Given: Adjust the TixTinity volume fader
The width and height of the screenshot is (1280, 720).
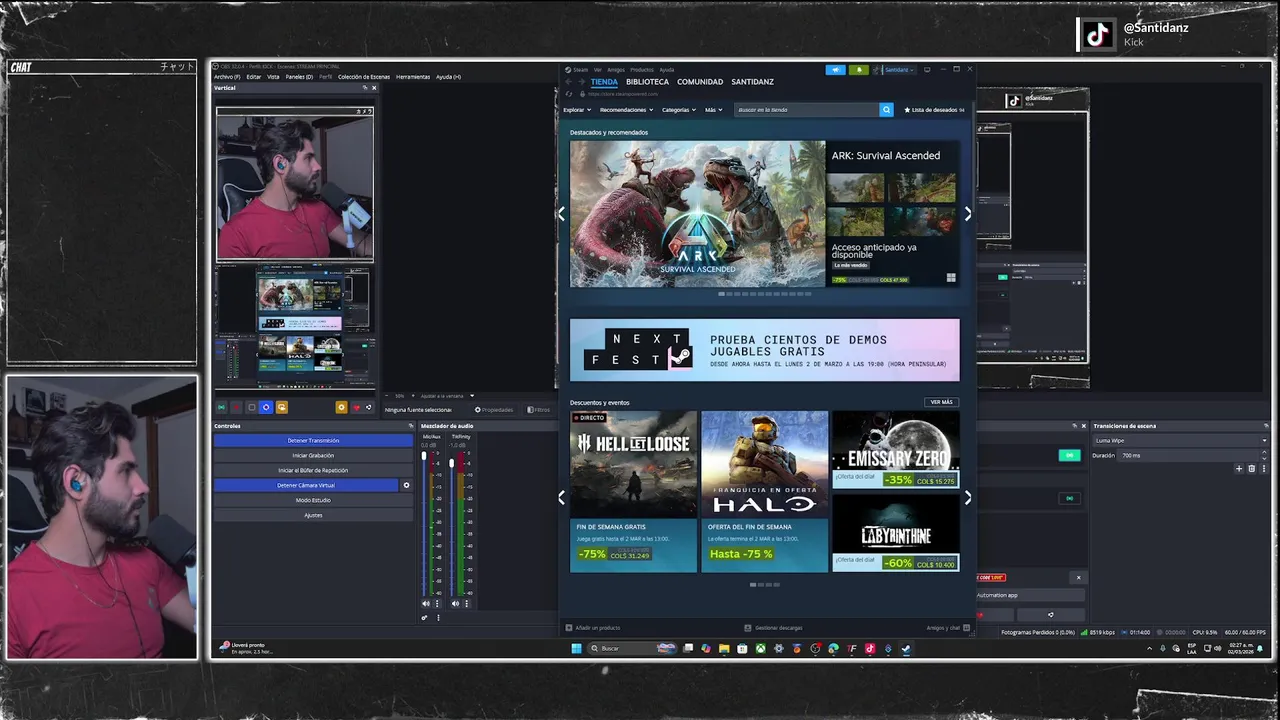Looking at the screenshot, I should (452, 462).
